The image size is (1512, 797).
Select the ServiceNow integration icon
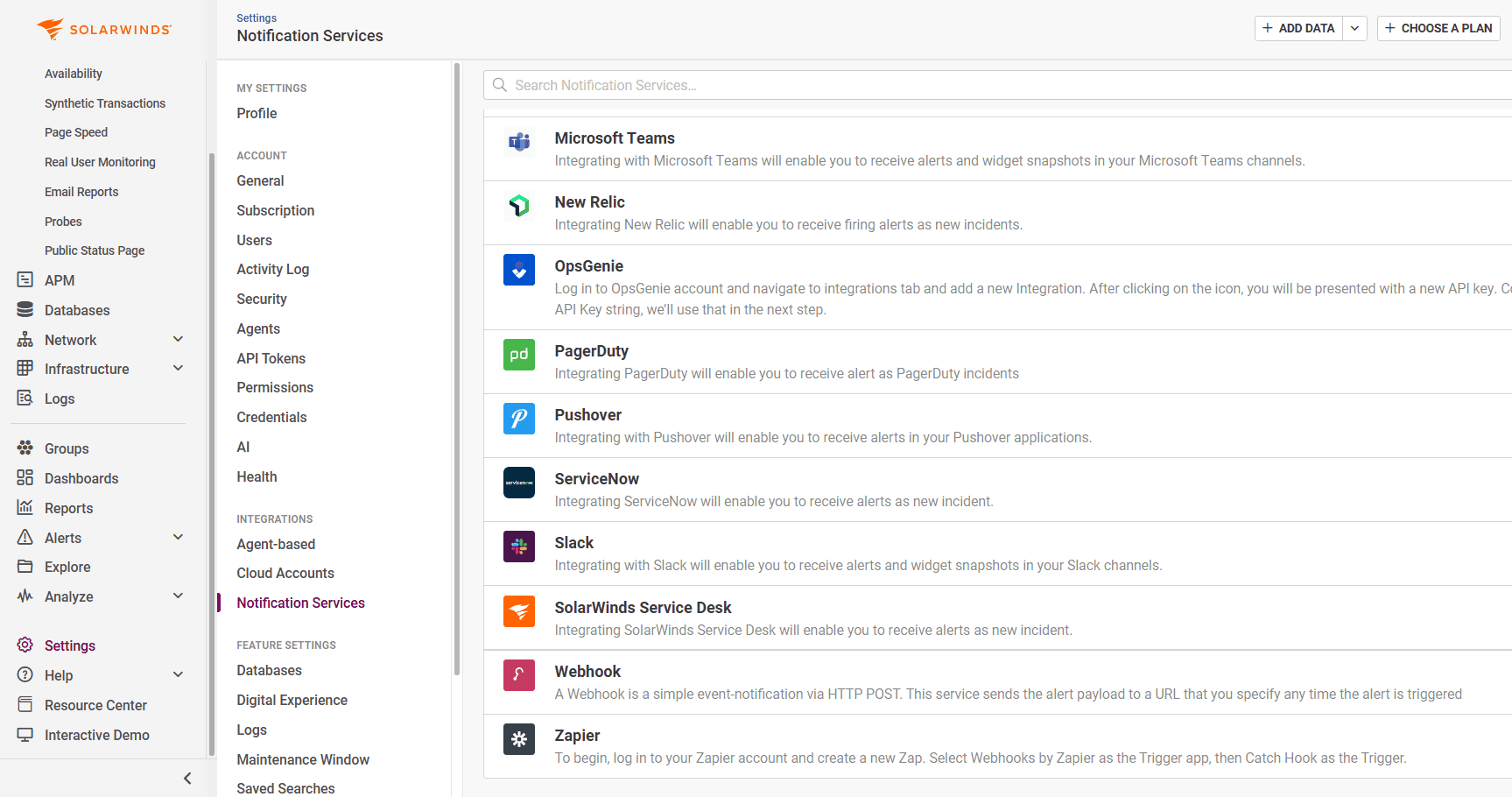click(519, 483)
